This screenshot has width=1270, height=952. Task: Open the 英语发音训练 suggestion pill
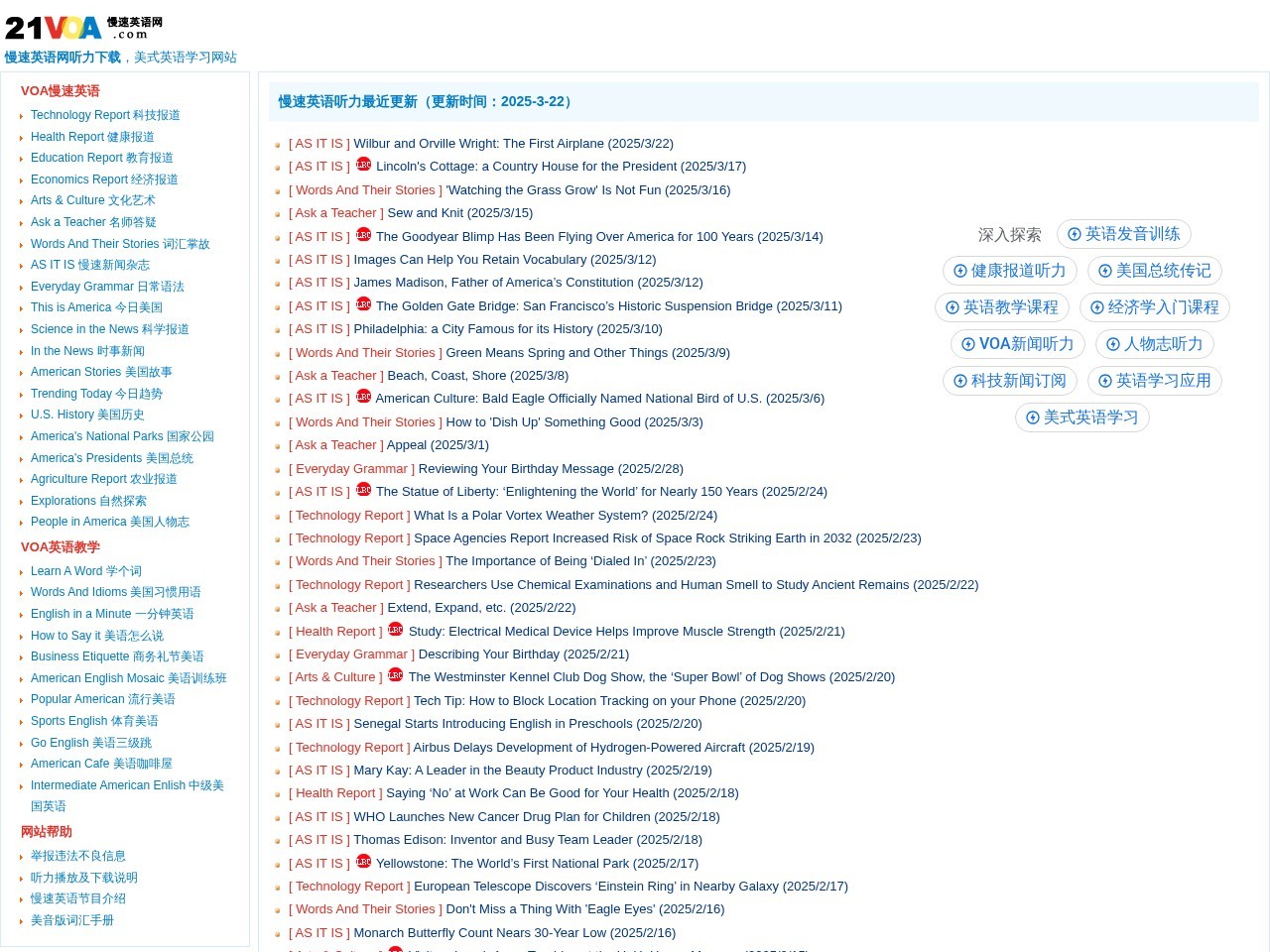(1123, 234)
